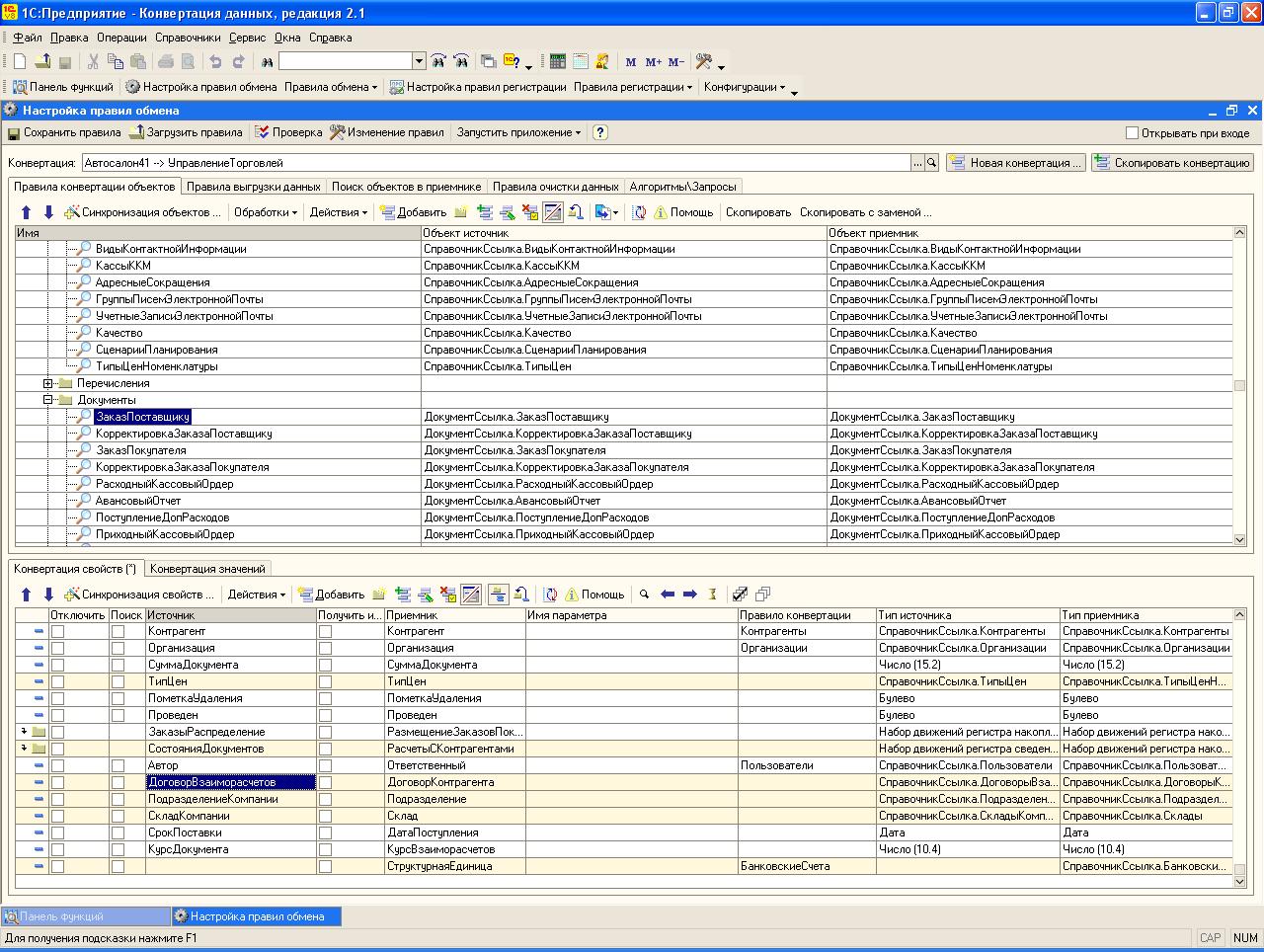Click the calendar icon in main toolbar
The height and width of the screenshot is (952, 1264).
pos(581,61)
